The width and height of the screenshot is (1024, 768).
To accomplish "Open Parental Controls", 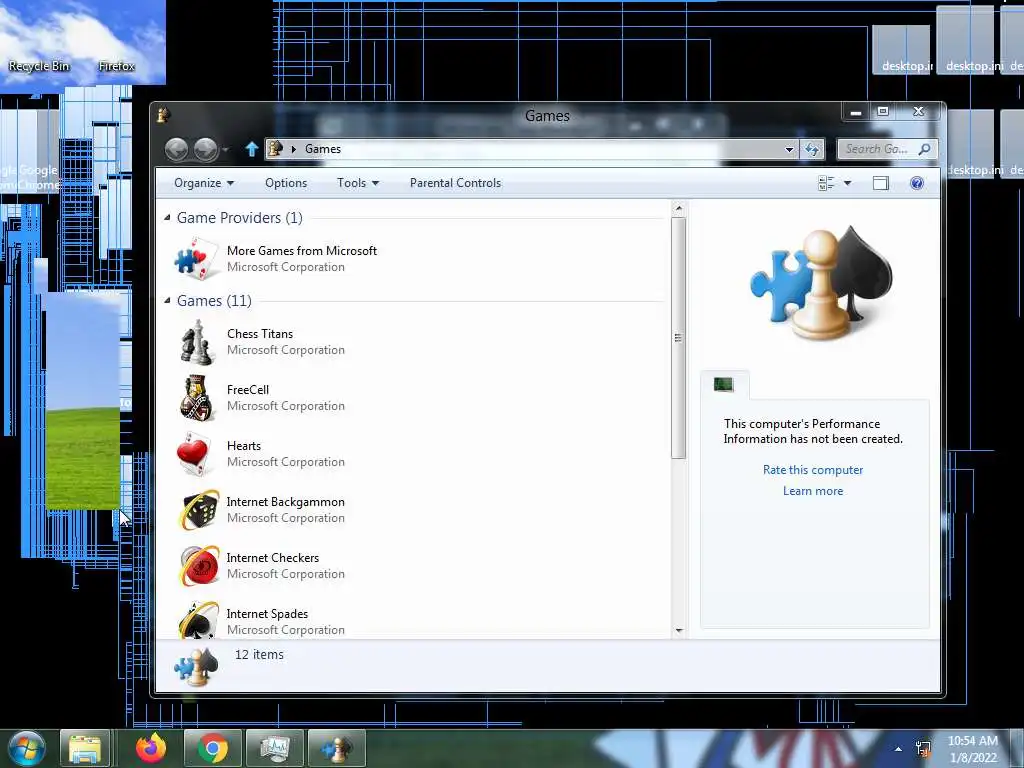I will point(455,184).
